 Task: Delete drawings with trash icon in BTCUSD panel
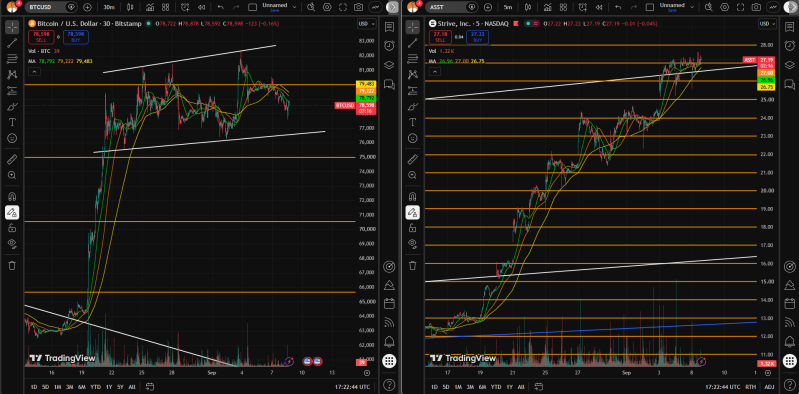[x=12, y=265]
